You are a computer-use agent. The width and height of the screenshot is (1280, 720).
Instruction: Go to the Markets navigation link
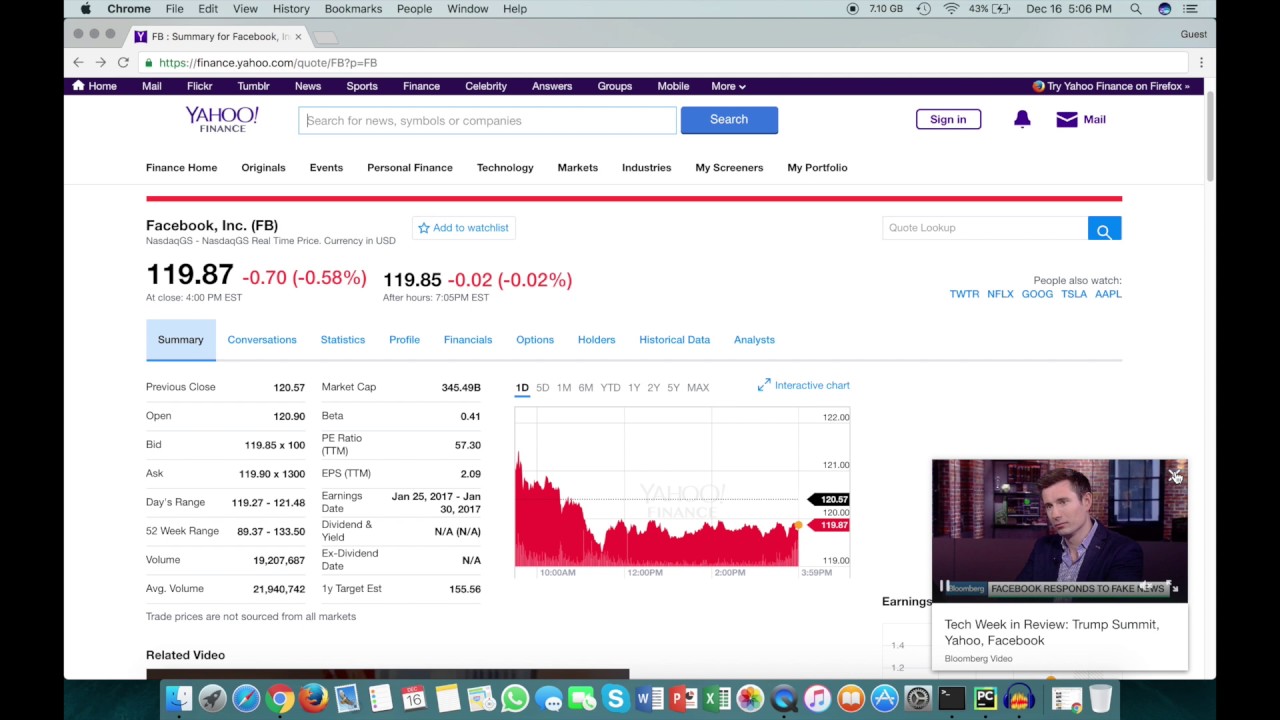click(x=577, y=168)
